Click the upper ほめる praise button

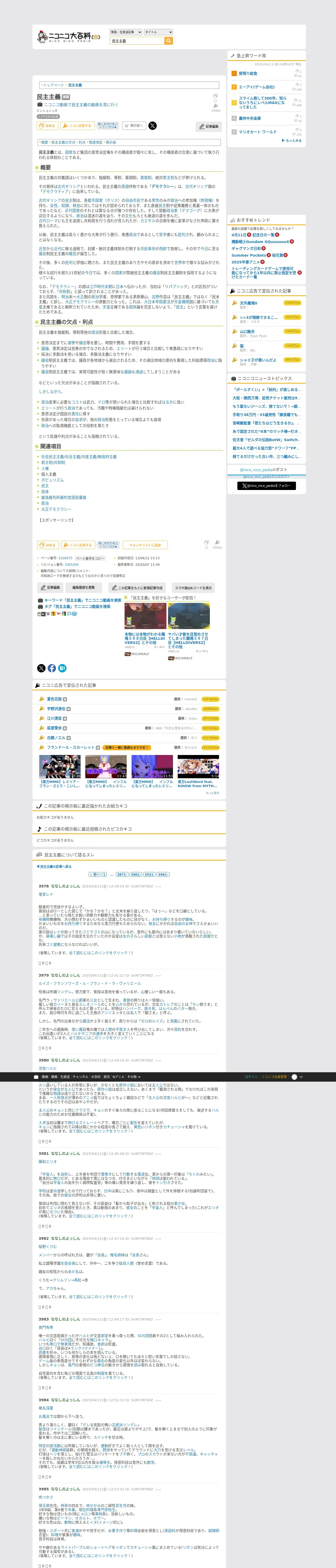point(48,125)
